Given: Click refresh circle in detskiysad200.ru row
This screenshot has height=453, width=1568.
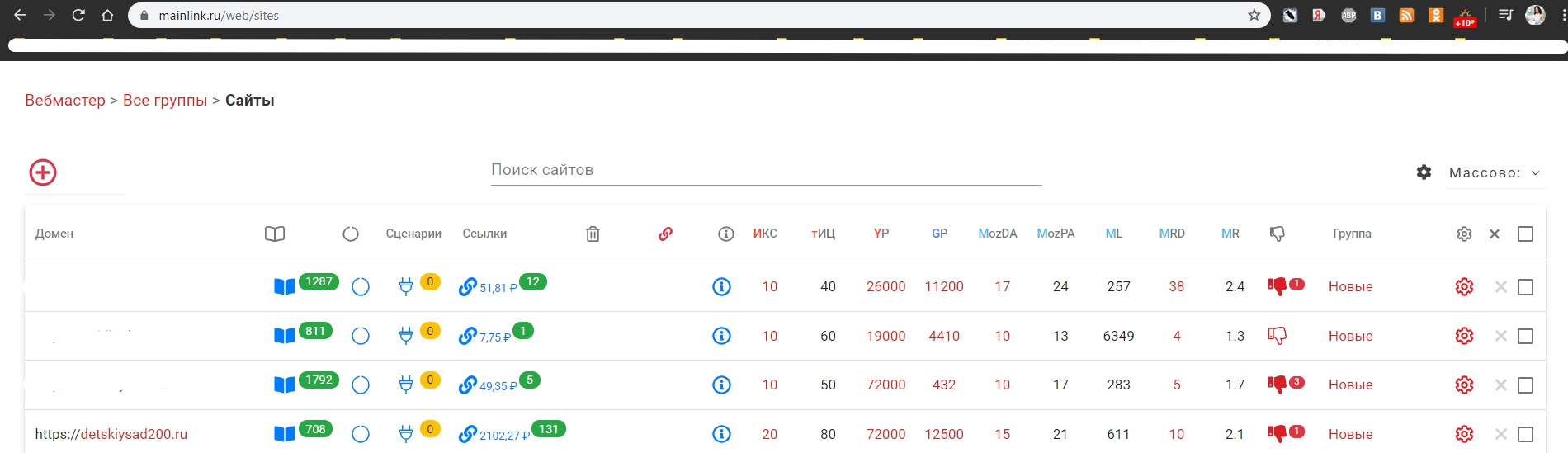Looking at the screenshot, I should (x=361, y=434).
